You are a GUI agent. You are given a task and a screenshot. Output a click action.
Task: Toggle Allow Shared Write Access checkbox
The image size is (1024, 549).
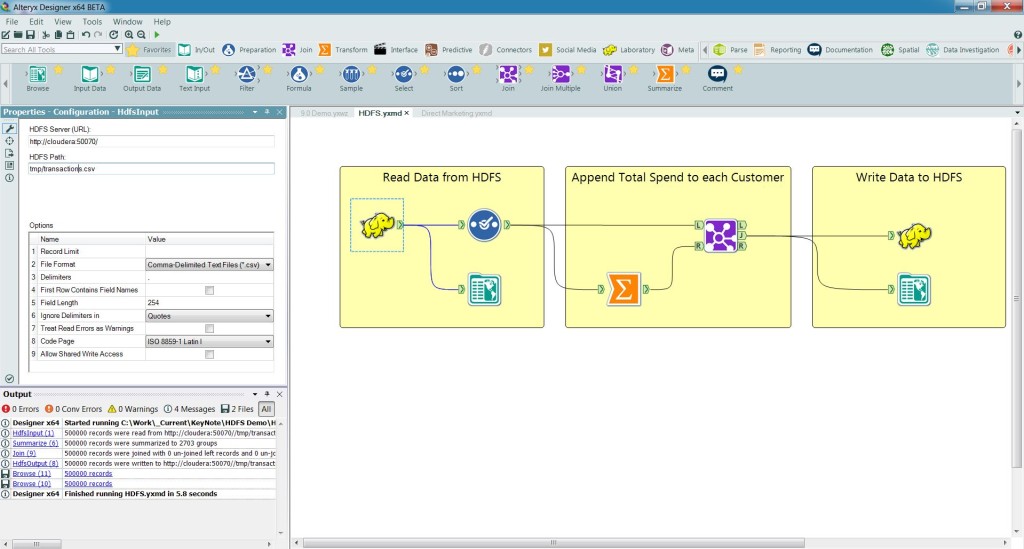209,354
